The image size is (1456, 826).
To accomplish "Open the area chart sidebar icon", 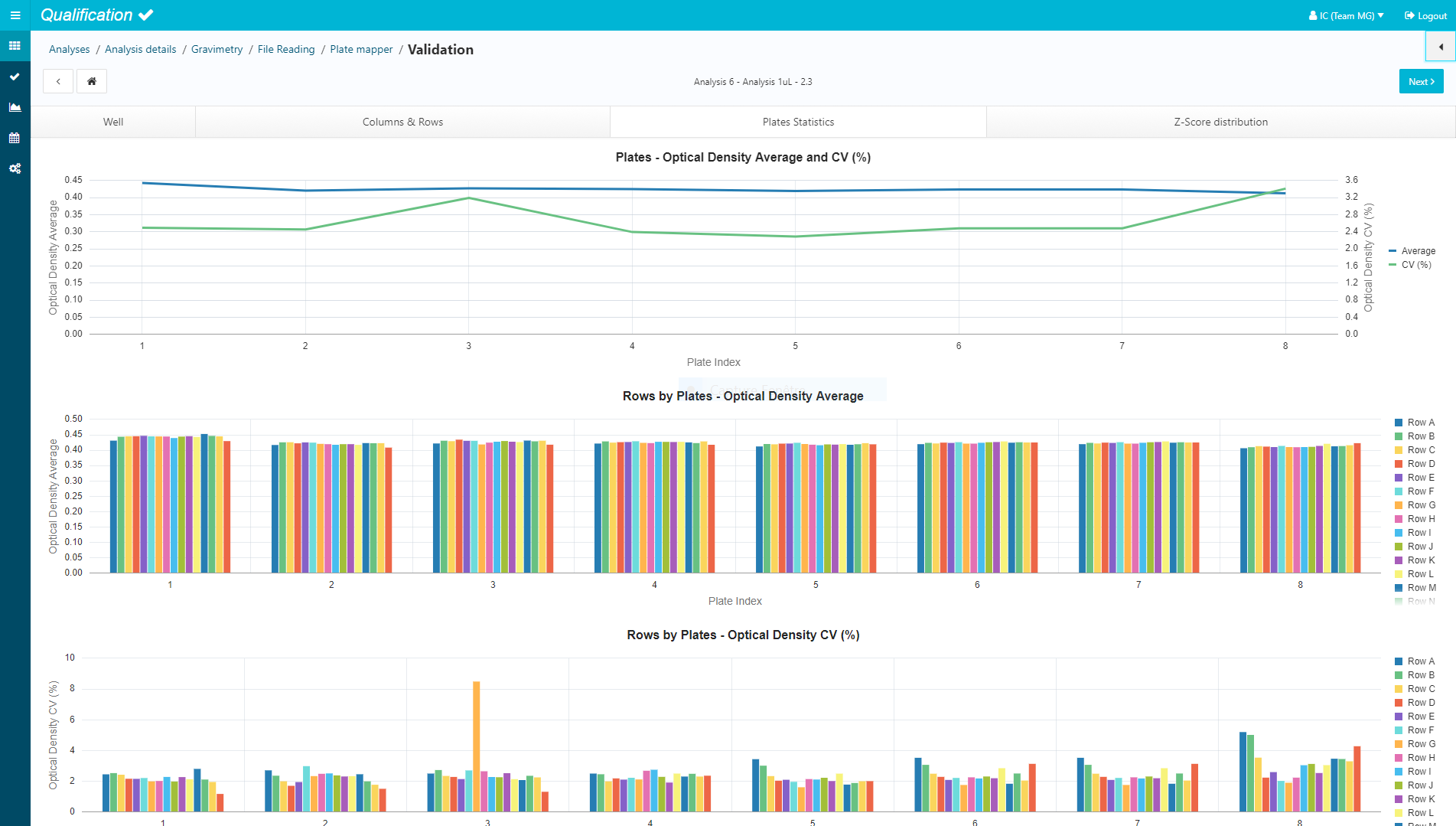I will (15, 107).
